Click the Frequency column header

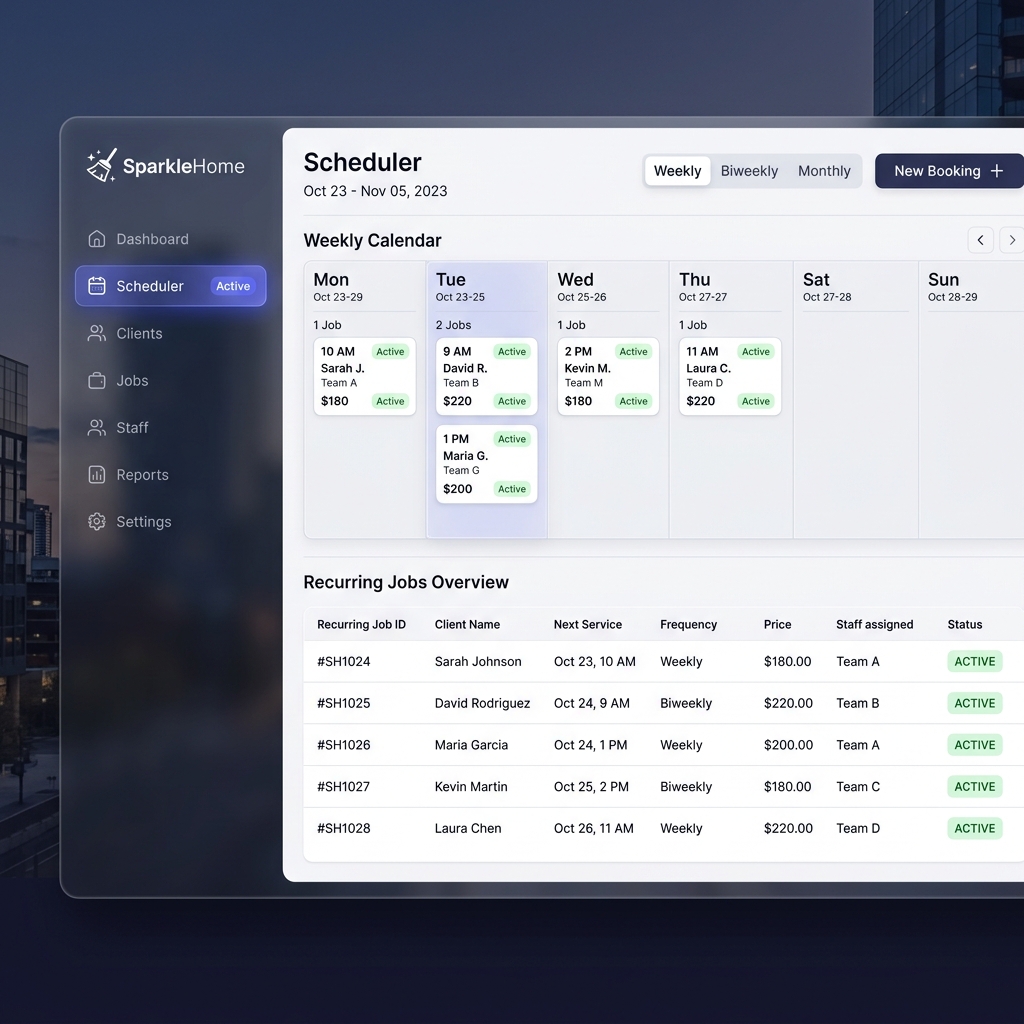pos(688,624)
